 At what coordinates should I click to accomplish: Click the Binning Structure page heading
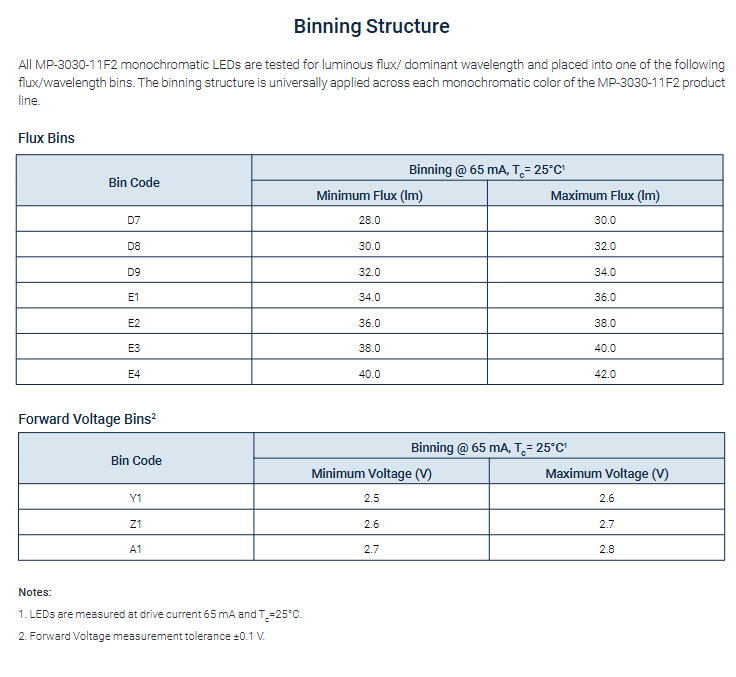[x=371, y=27]
